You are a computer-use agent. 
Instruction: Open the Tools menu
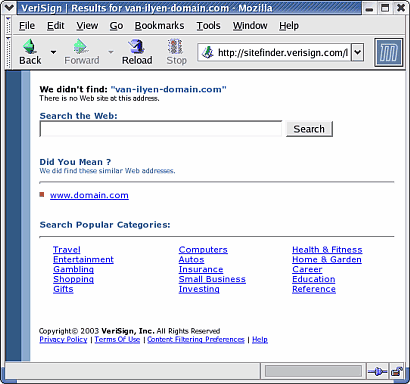pos(208,26)
